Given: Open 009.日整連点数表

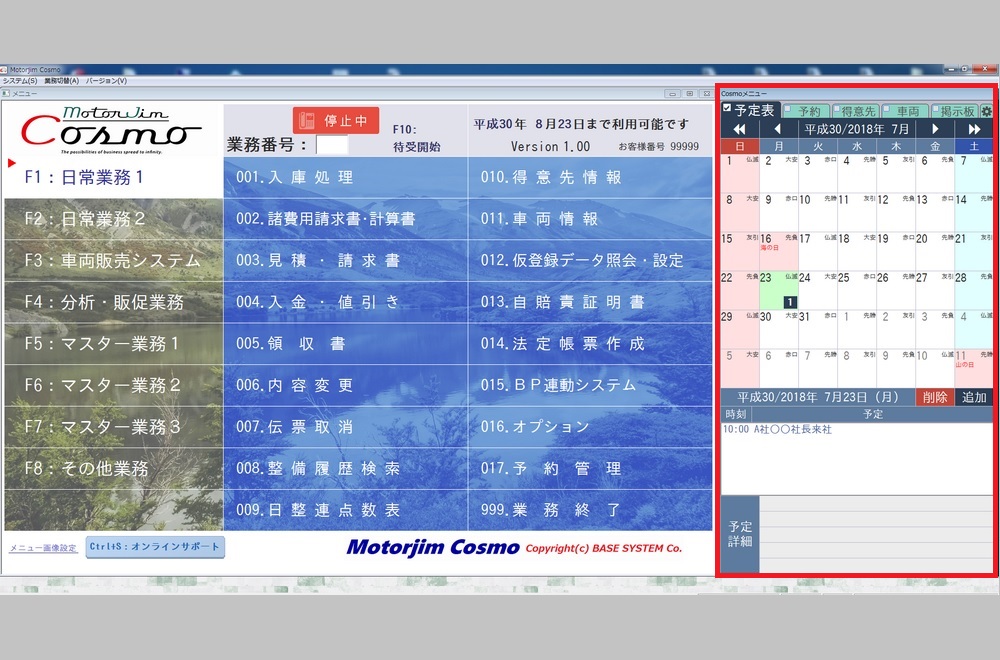Looking at the screenshot, I should tap(346, 510).
